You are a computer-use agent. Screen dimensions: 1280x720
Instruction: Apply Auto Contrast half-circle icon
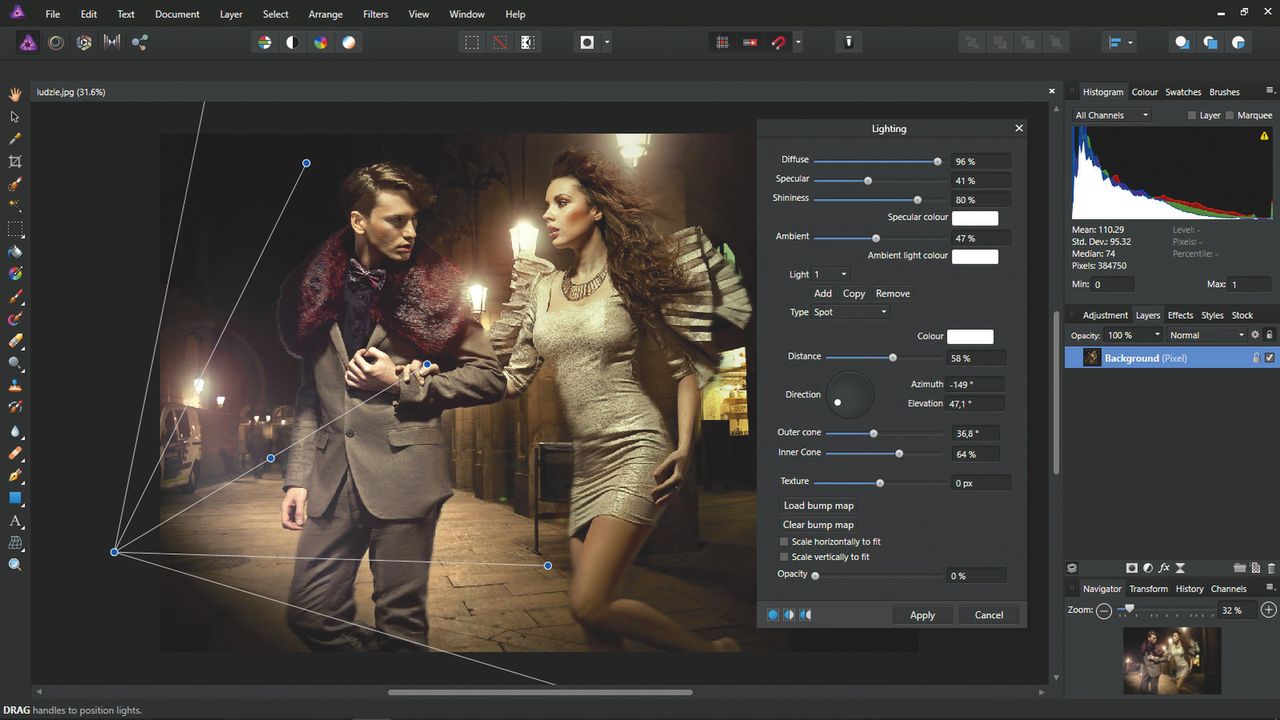[x=292, y=43]
